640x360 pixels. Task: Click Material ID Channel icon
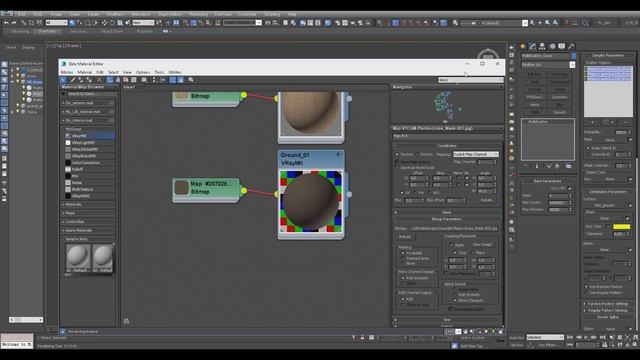[x=144, y=80]
